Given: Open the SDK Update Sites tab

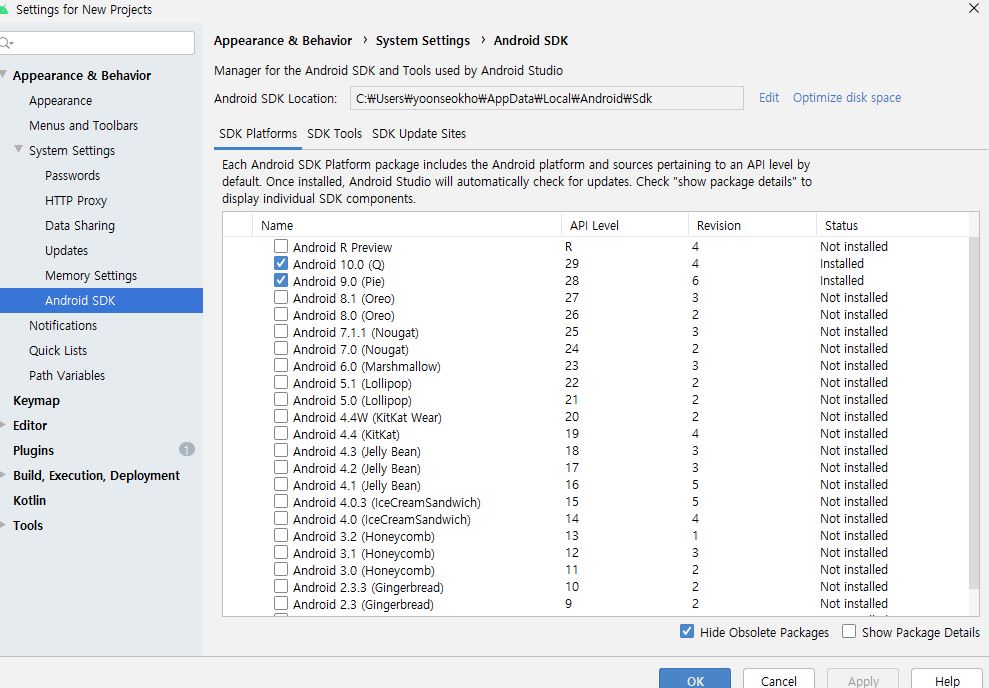Looking at the screenshot, I should pyautogui.click(x=419, y=134).
